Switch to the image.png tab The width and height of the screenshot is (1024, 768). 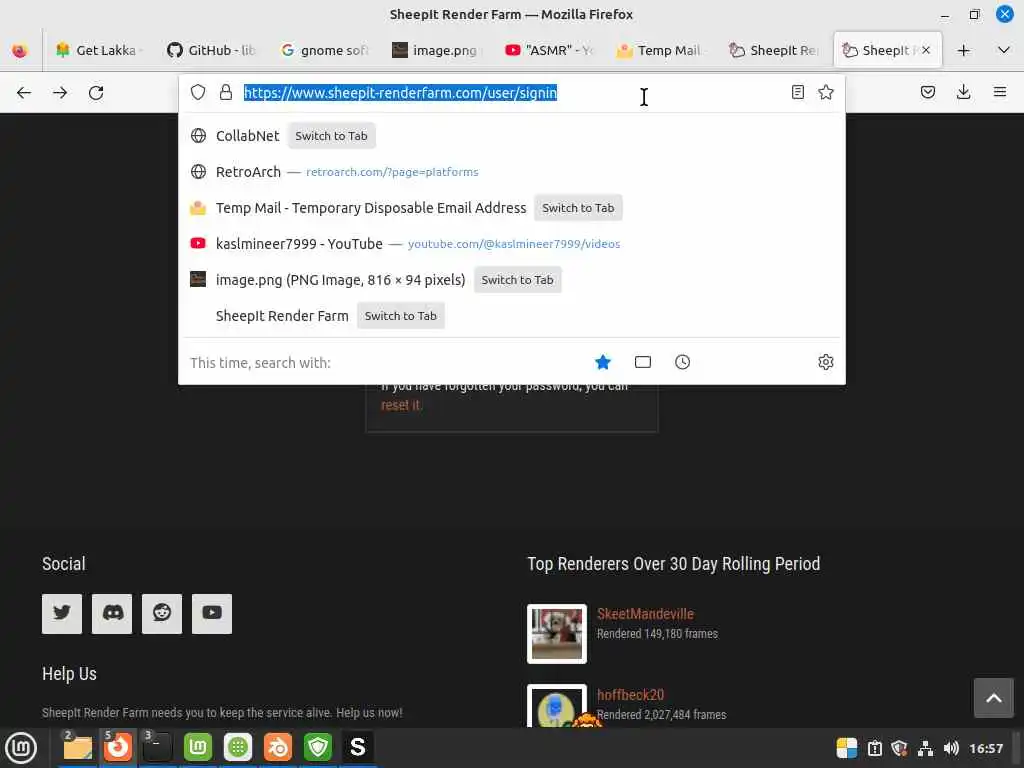[x=436, y=50]
